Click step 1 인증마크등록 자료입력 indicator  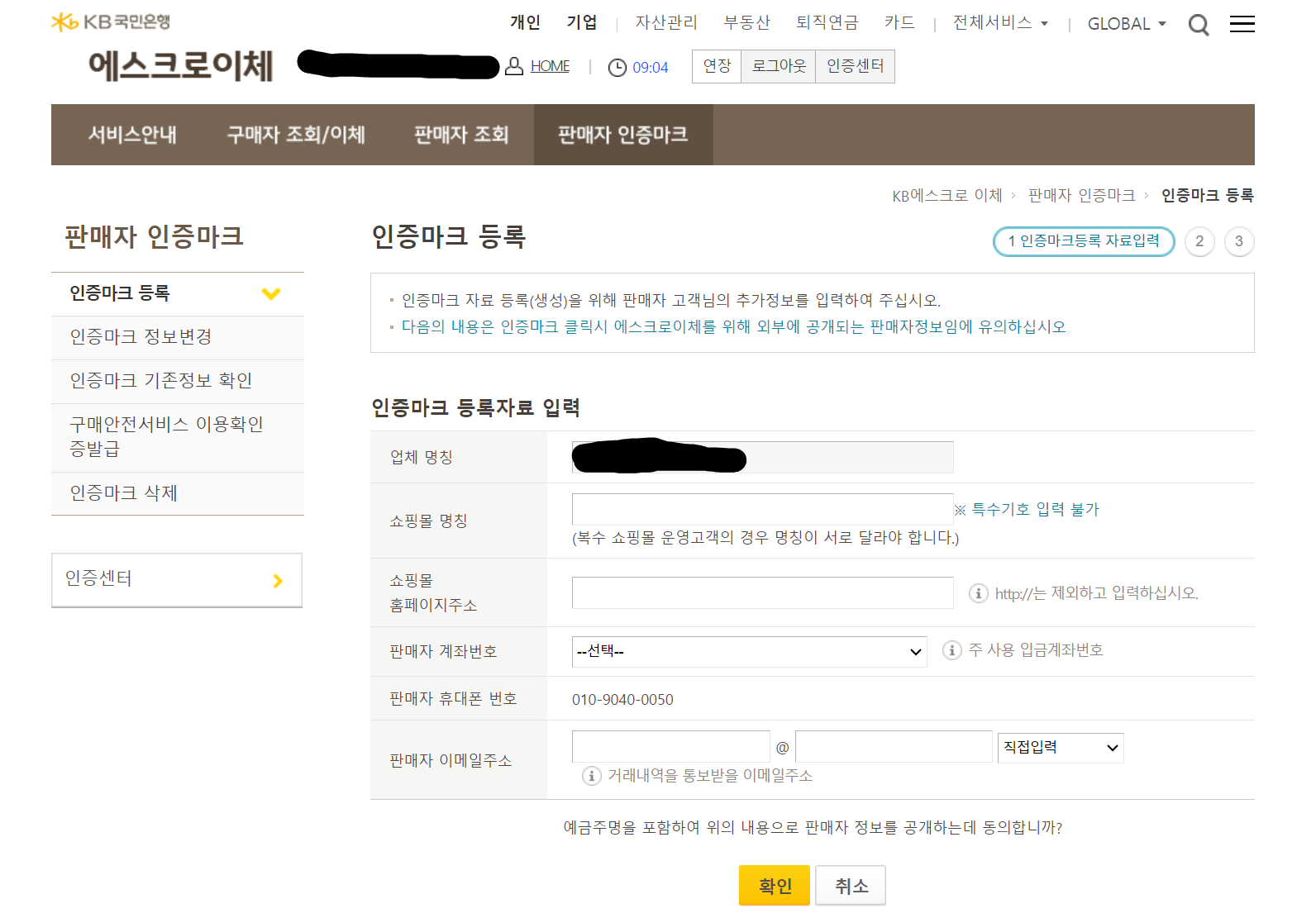[x=1084, y=241]
